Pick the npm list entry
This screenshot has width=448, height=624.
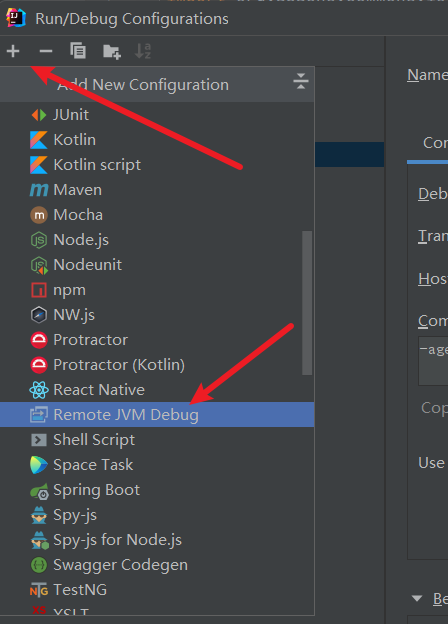point(157,290)
